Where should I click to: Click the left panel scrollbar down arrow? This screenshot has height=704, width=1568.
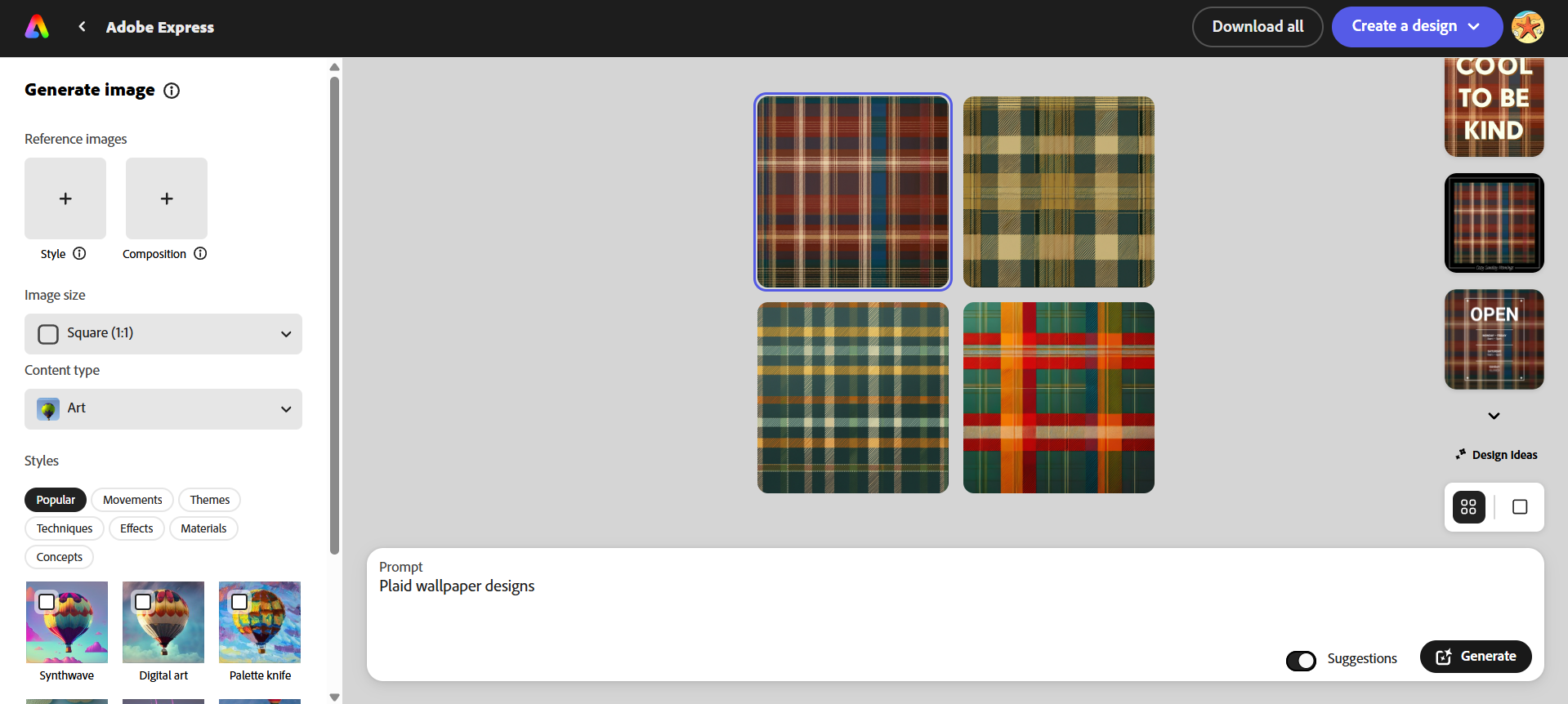[x=334, y=697]
